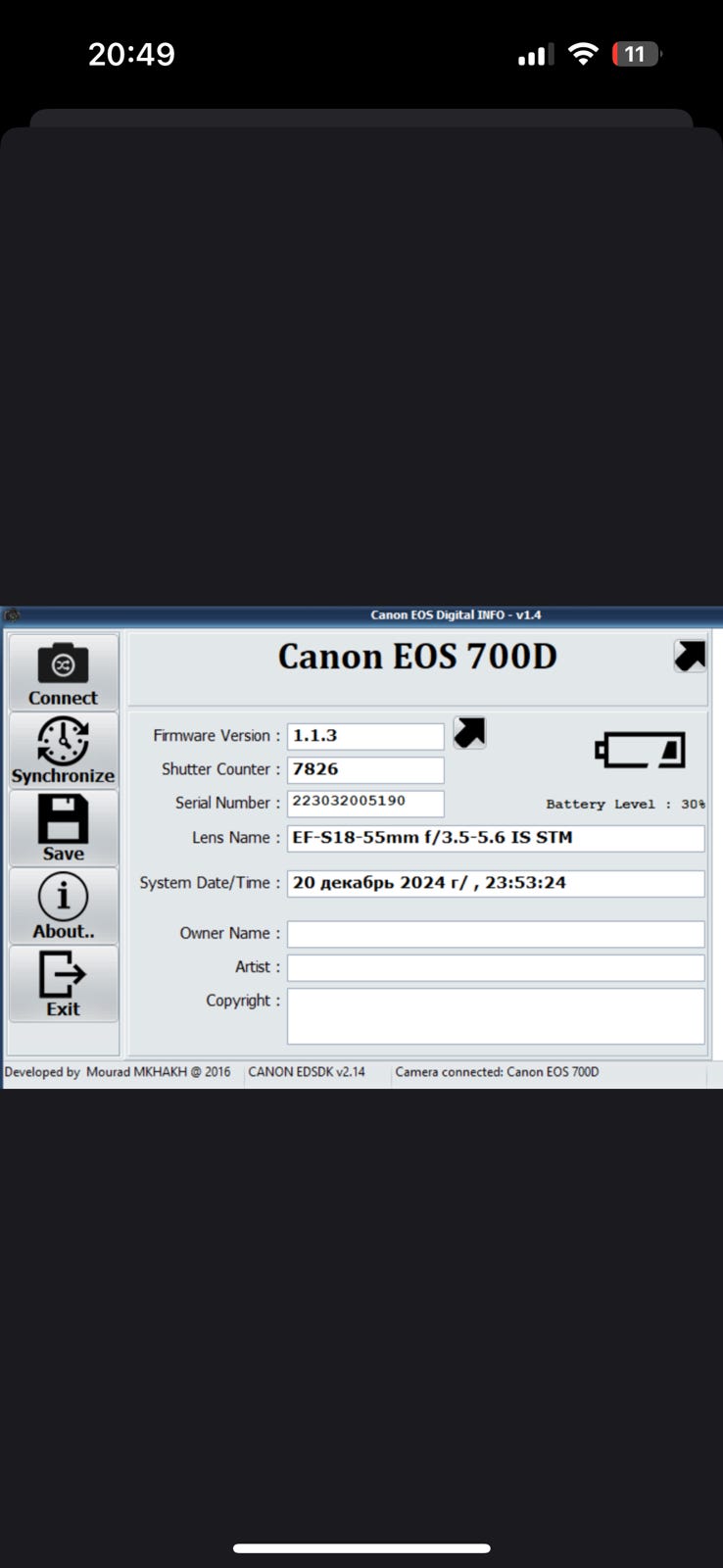The width and height of the screenshot is (723, 1568).
Task: Click the 'Canon EOS 700D' heading
Action: (x=417, y=657)
